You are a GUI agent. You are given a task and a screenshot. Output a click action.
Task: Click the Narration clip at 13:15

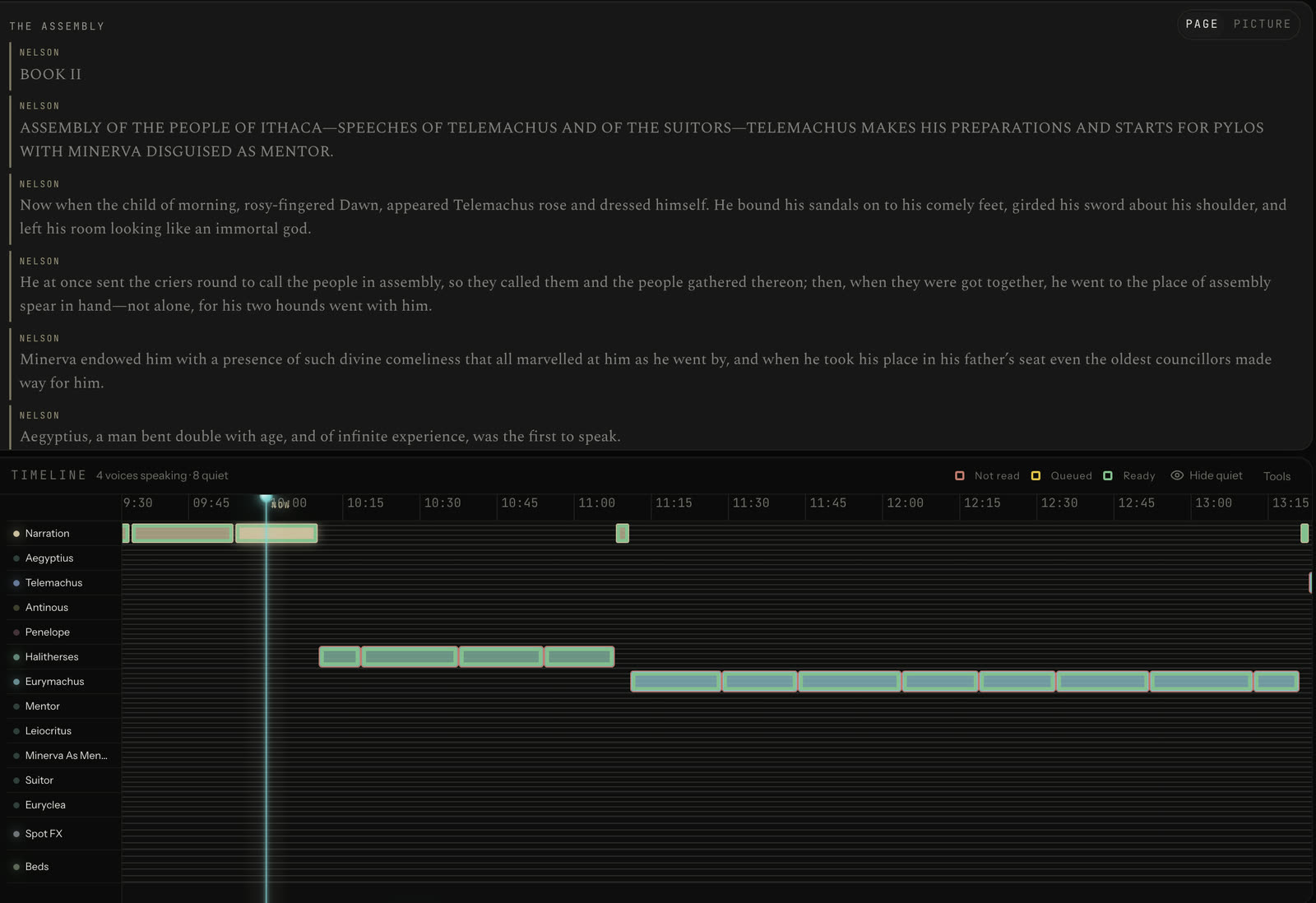pos(1304,533)
